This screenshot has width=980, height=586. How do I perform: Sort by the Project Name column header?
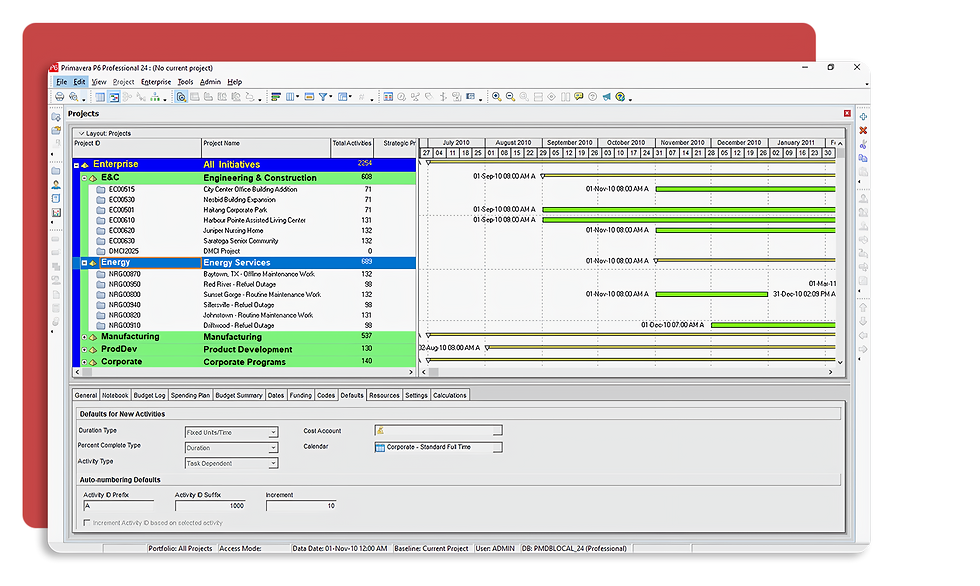click(x=266, y=147)
